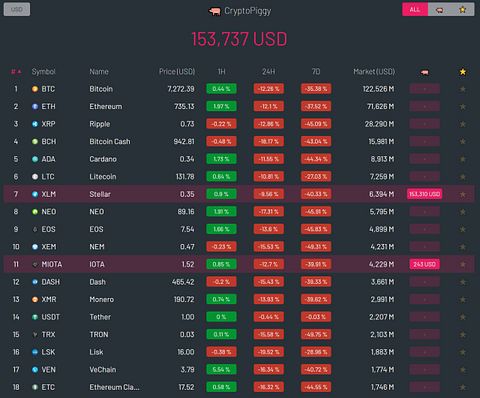Viewport: 480px width, 398px height.
Task: Toggle the favorite star for Bitcoin
Action: (x=463, y=89)
